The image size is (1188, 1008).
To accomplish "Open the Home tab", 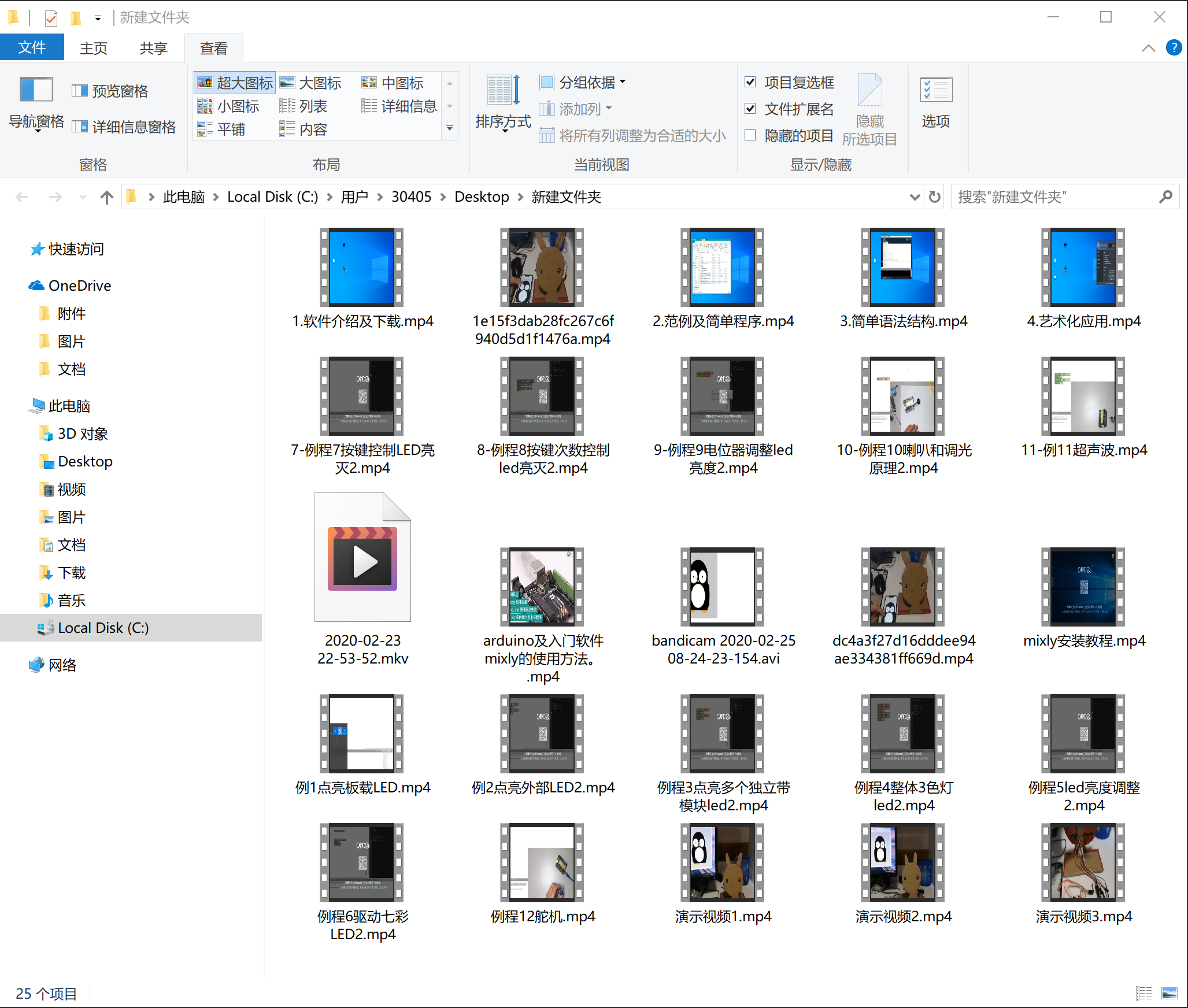I will (x=94, y=49).
